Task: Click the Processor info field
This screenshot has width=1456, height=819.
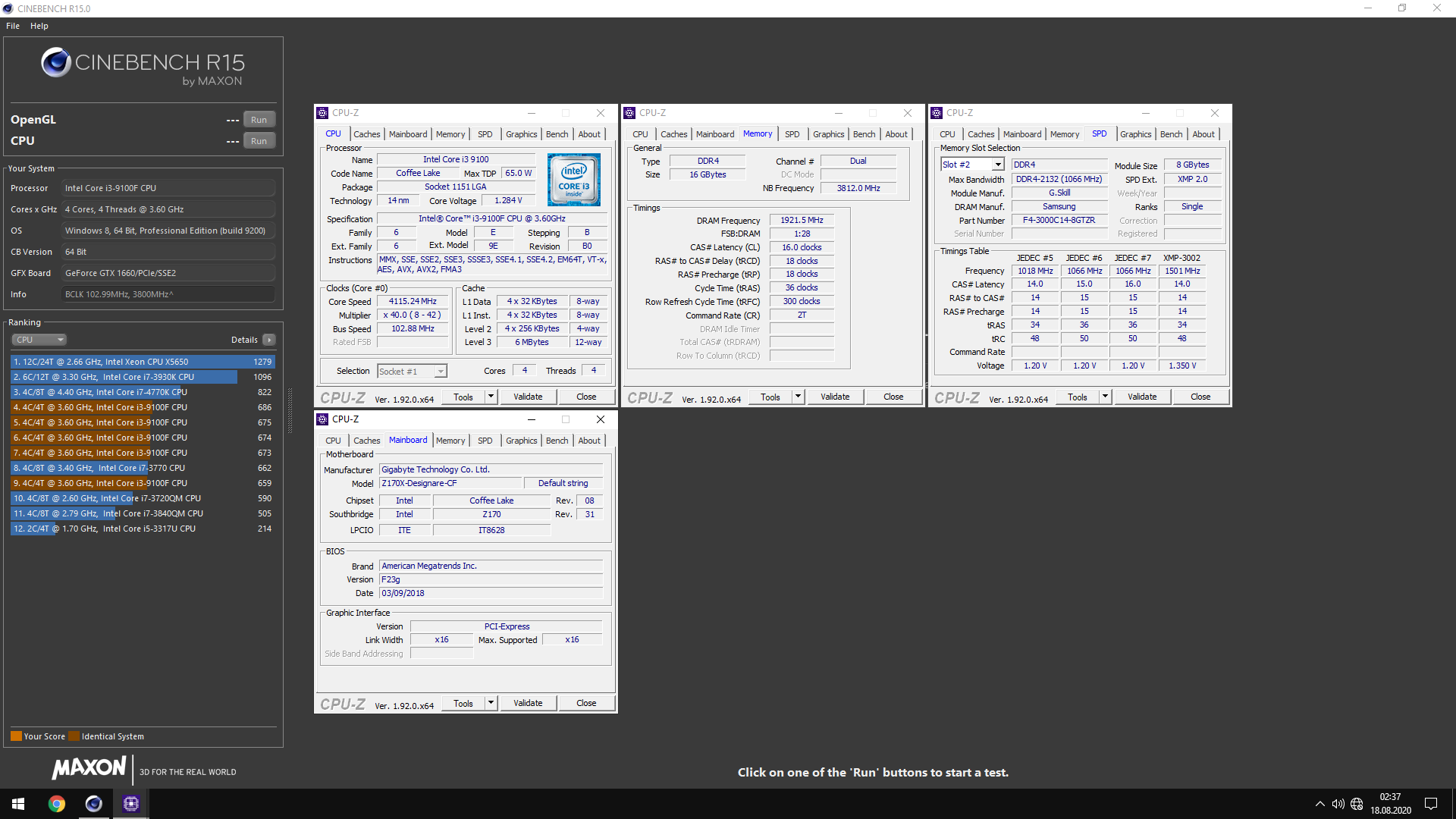Action: (168, 188)
